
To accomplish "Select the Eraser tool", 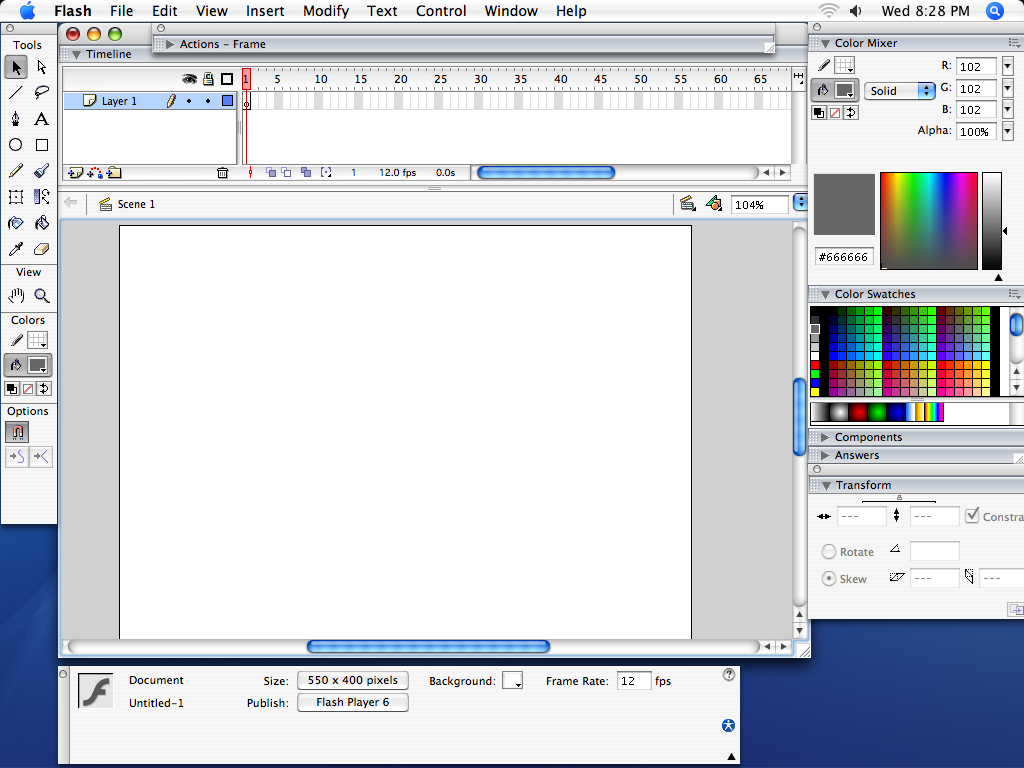I will click(42, 249).
